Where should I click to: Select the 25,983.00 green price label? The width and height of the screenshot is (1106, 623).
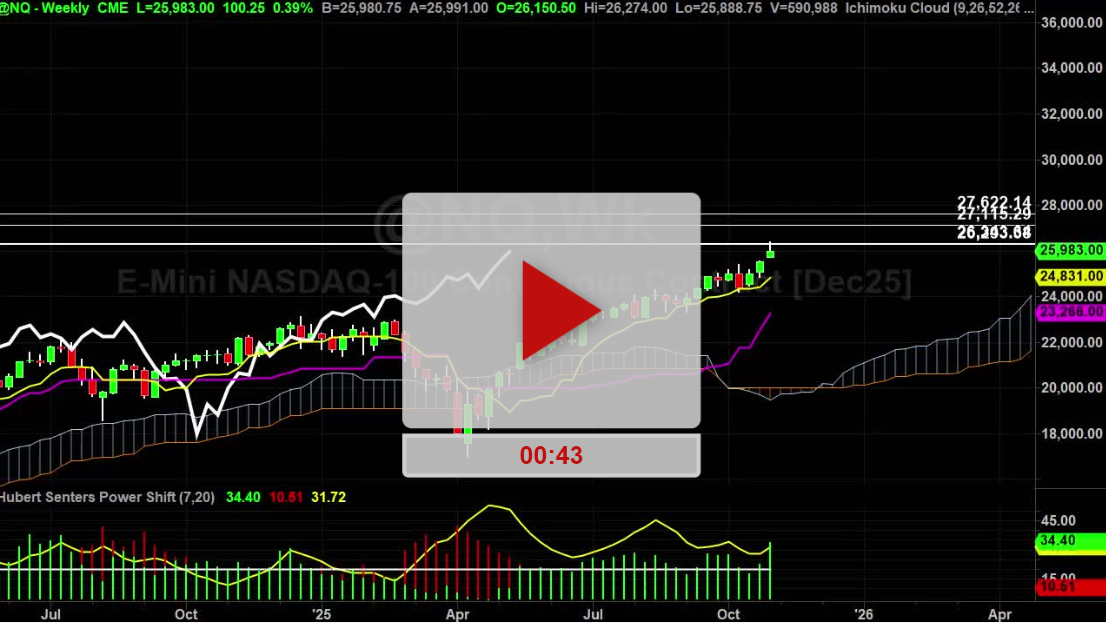tap(1070, 250)
